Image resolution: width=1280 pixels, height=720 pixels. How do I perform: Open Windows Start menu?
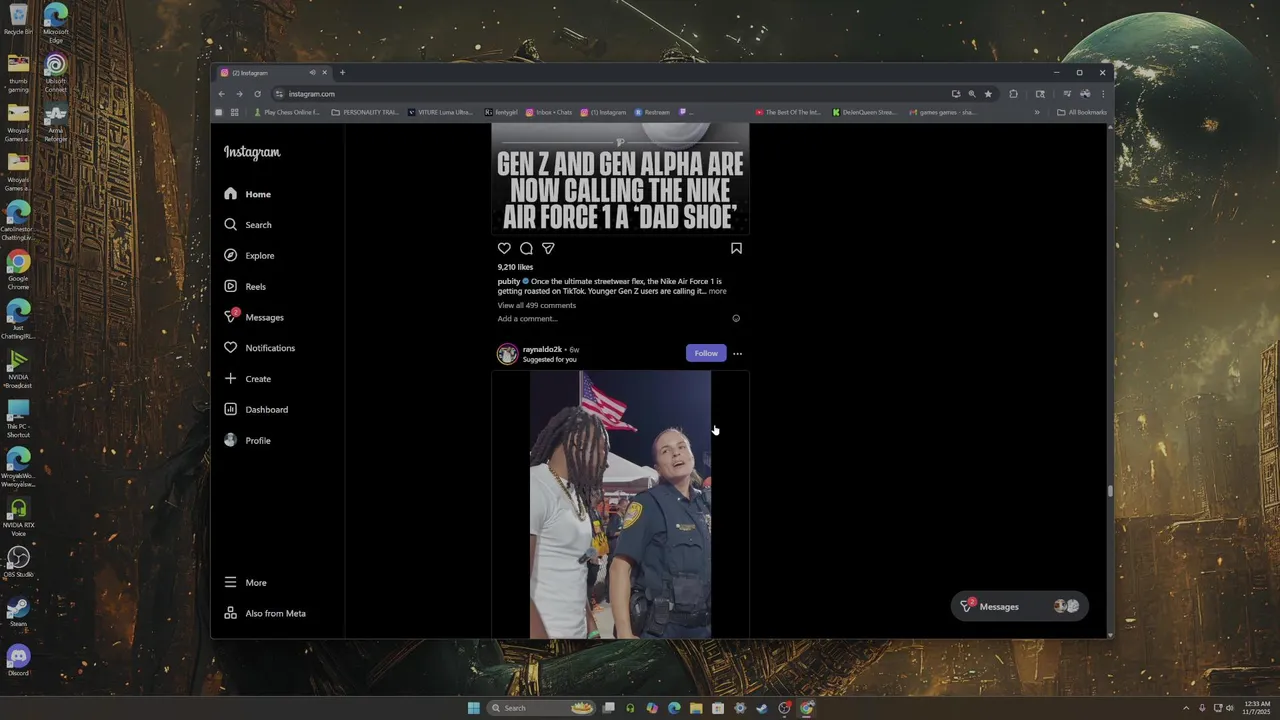tap(473, 708)
